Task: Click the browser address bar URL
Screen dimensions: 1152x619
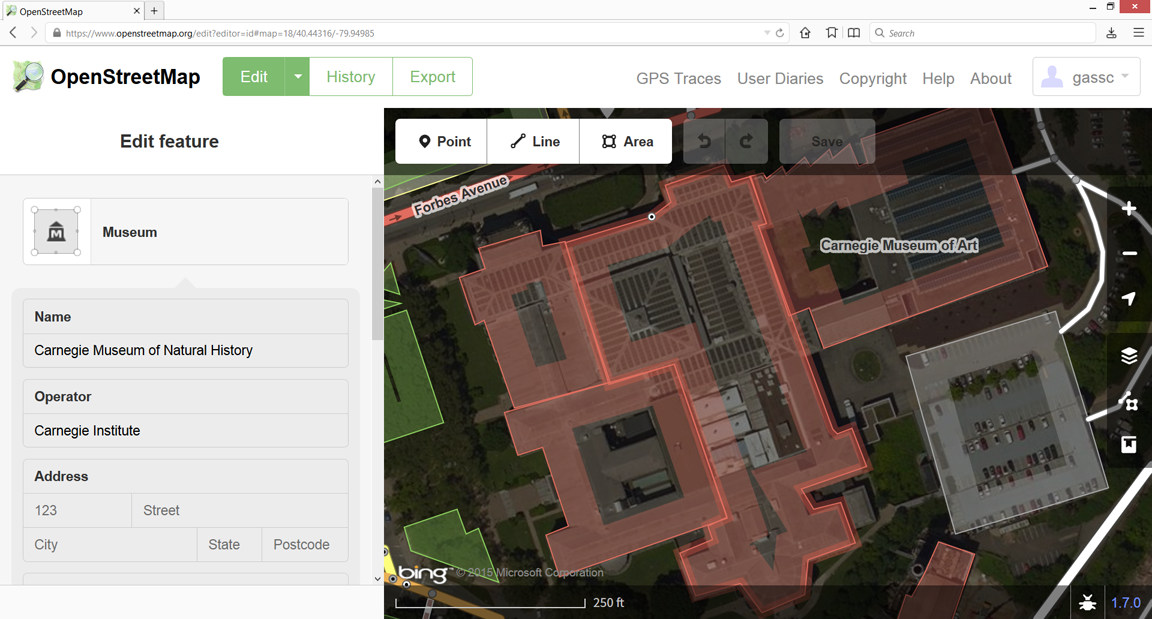Action: 220,33
